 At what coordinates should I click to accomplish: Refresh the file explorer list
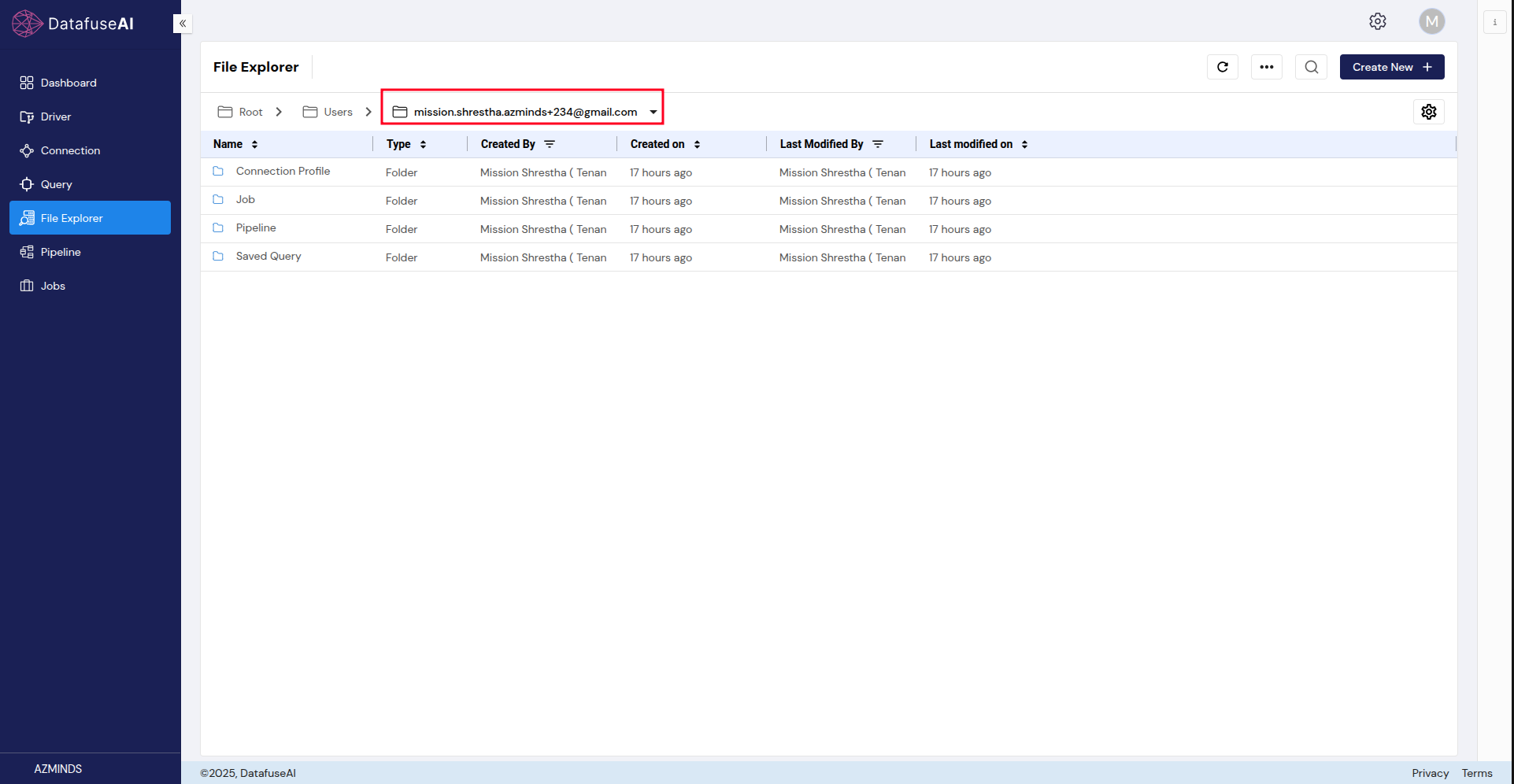1222,67
